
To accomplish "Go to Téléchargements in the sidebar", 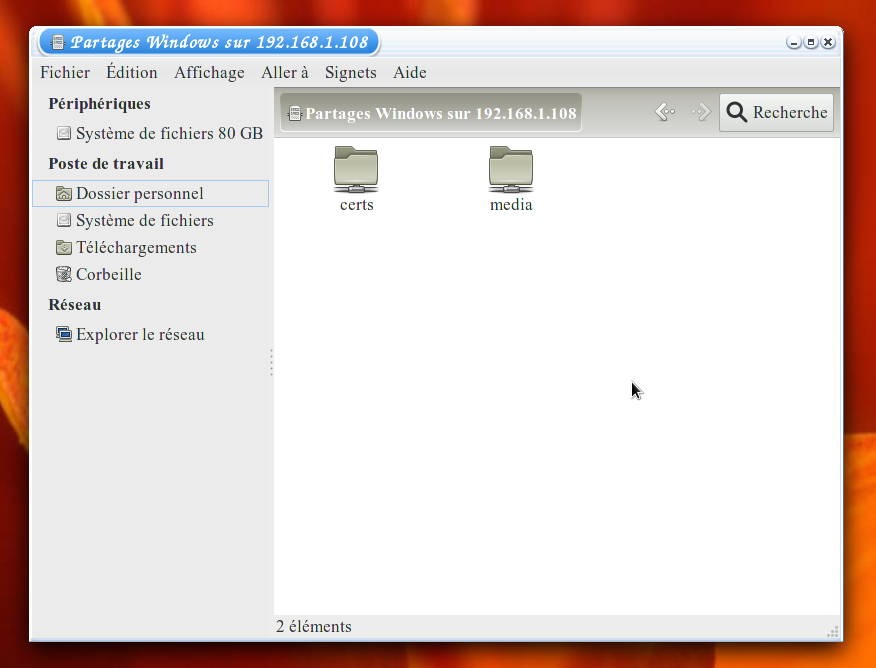I will [x=151, y=247].
